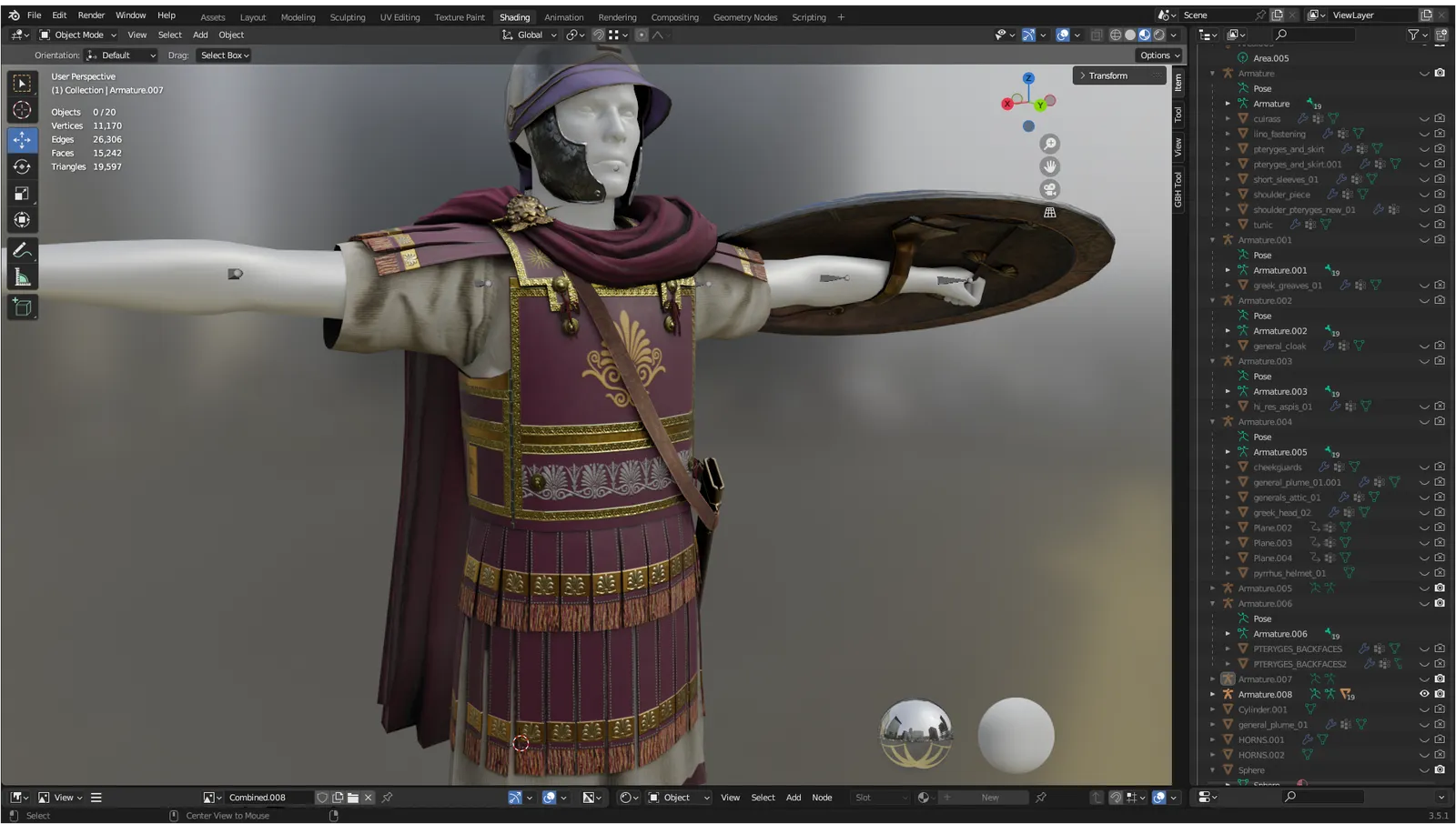The width and height of the screenshot is (1456, 824).
Task: Click the pan view hand gizmo
Action: click(x=1049, y=166)
